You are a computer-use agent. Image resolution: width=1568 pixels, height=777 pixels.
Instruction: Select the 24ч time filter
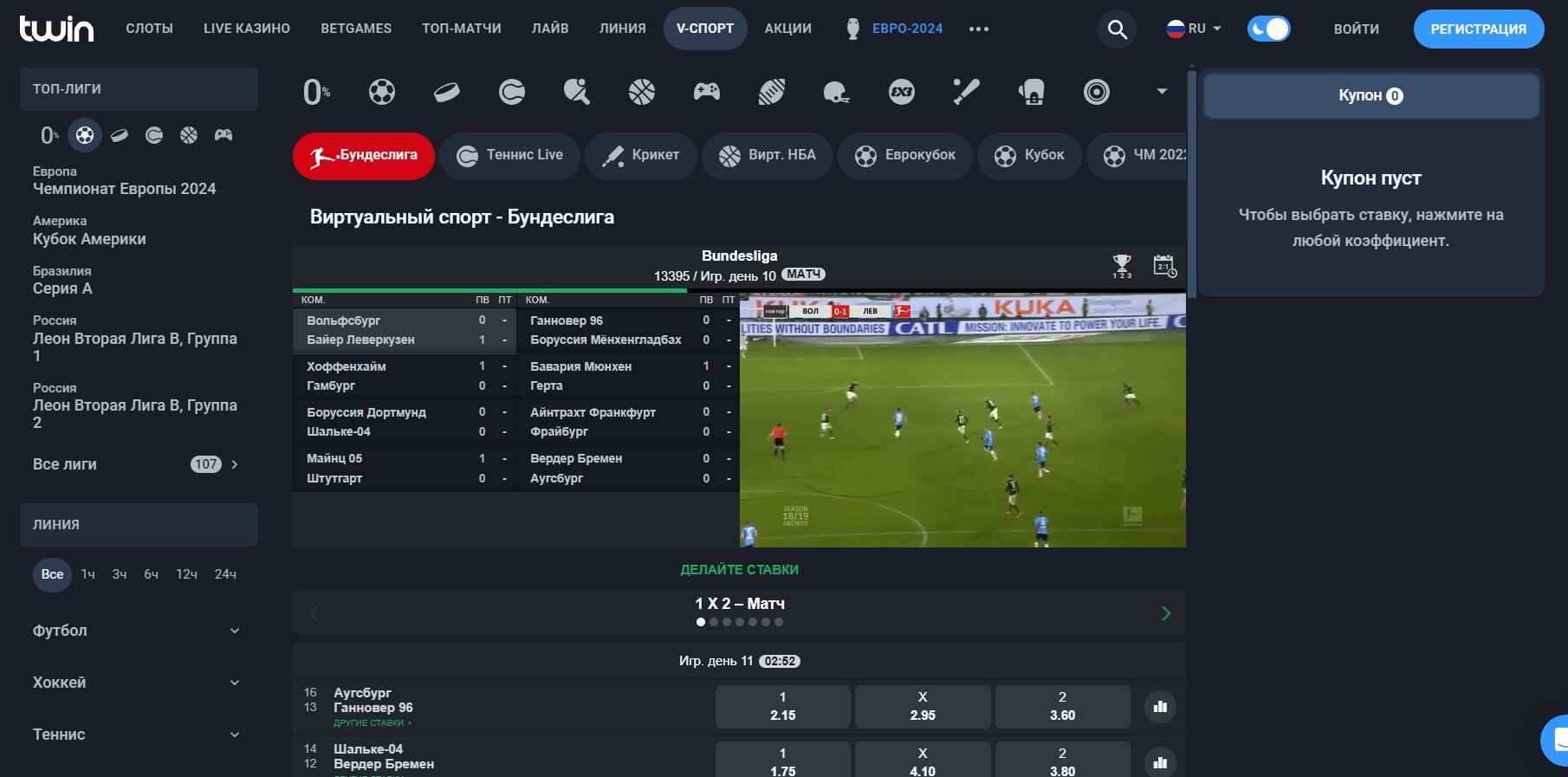tap(225, 574)
